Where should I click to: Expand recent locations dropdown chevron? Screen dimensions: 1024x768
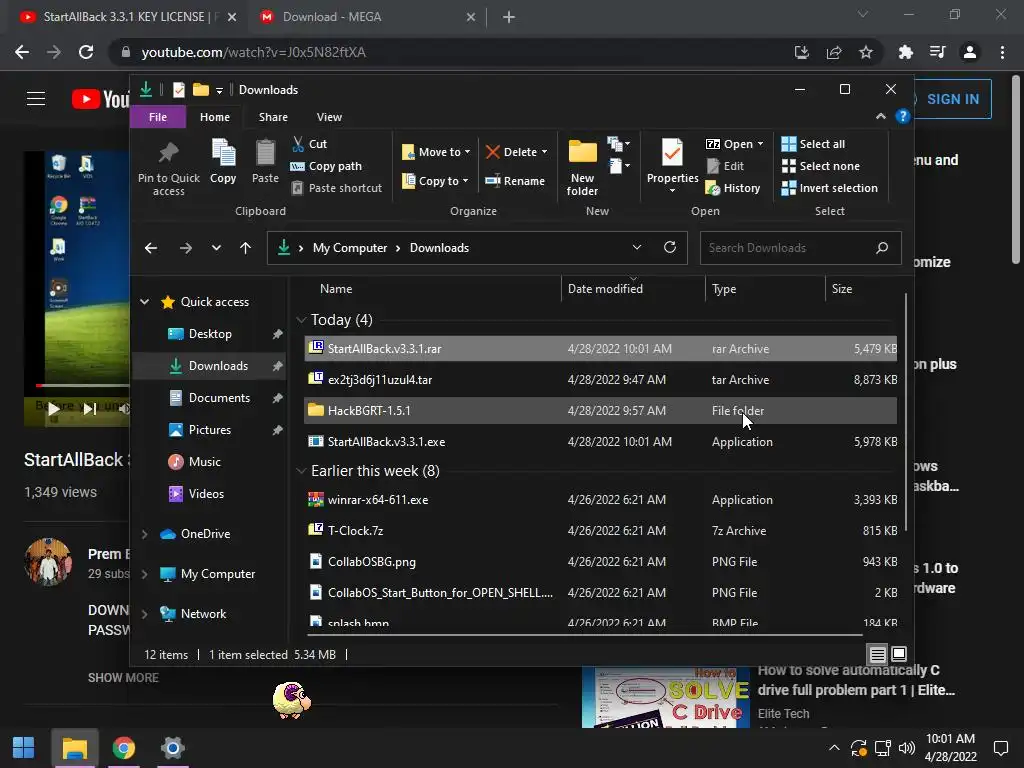pos(216,248)
